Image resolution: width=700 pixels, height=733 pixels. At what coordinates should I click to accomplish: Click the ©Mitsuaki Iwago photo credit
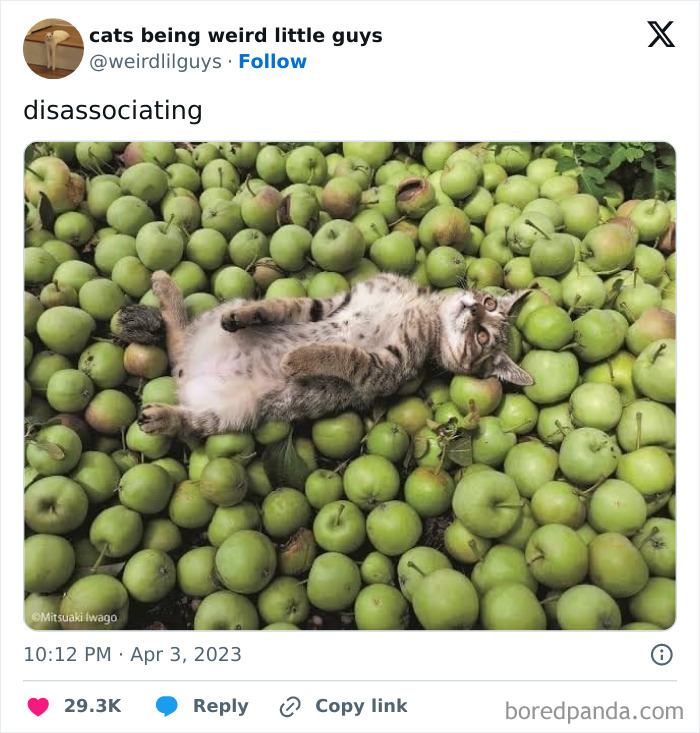pyautogui.click(x=73, y=617)
